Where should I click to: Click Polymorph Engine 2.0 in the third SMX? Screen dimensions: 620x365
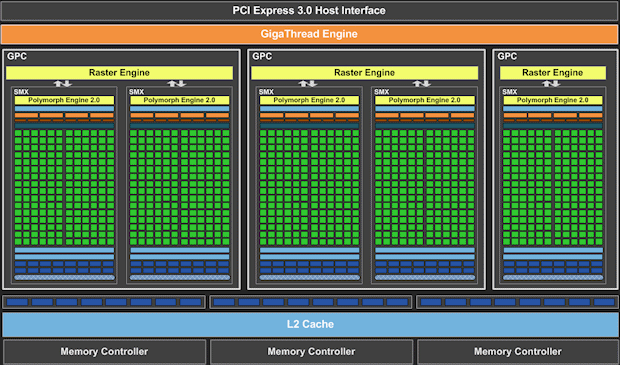pyautogui.click(x=310, y=100)
